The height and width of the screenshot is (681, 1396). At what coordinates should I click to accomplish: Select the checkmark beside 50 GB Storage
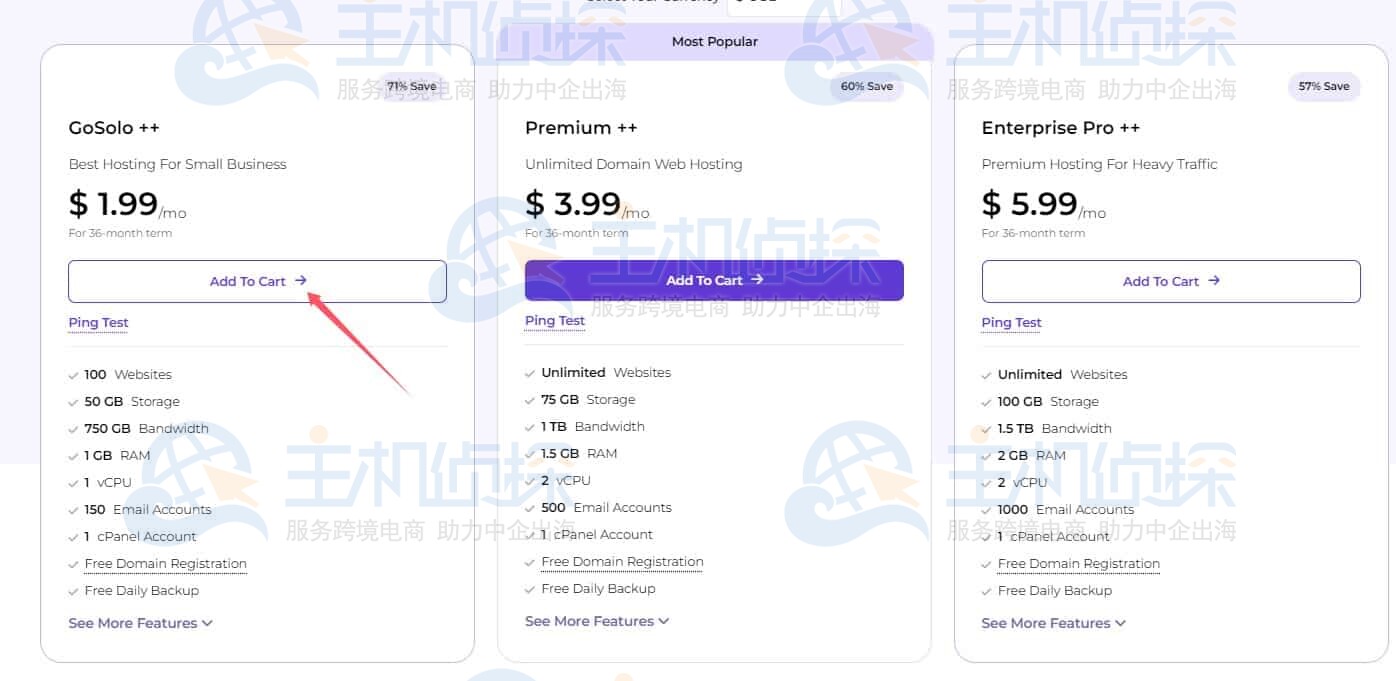coord(72,401)
